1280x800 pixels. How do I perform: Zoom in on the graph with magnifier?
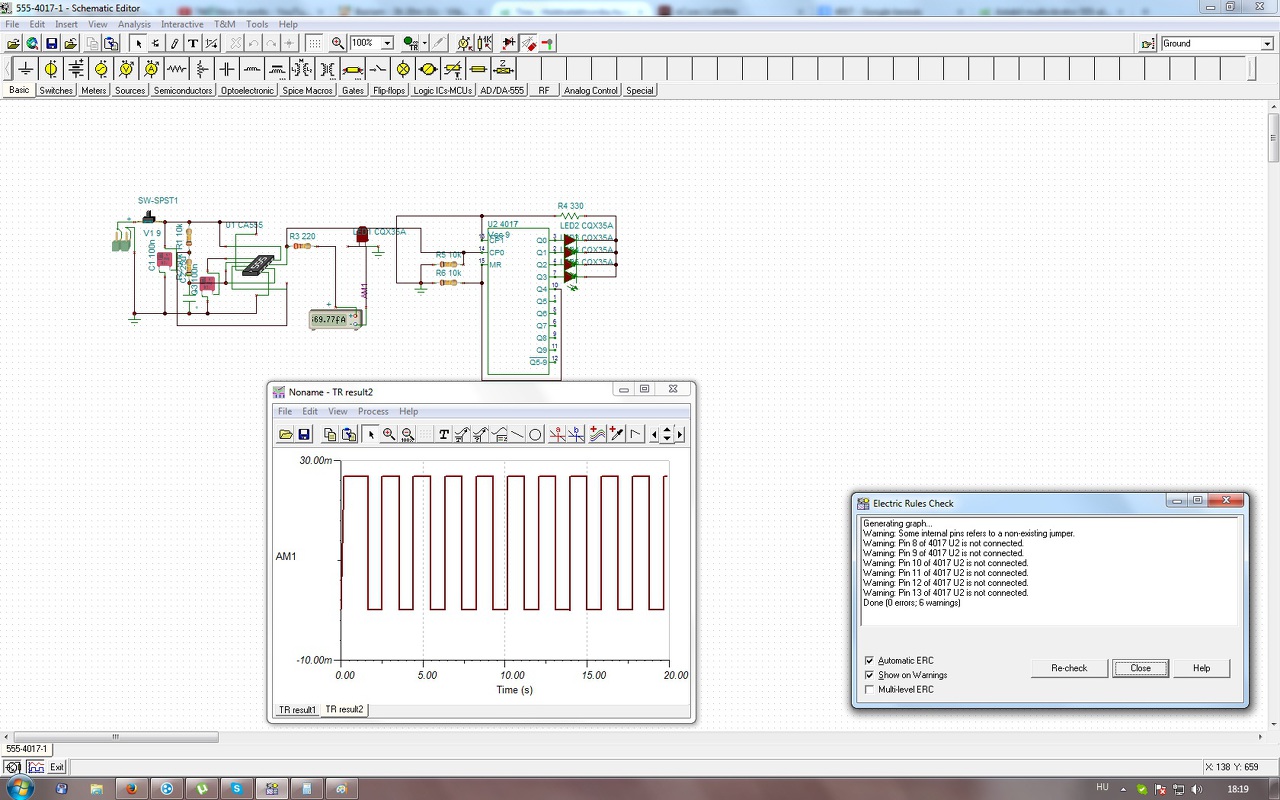point(389,434)
